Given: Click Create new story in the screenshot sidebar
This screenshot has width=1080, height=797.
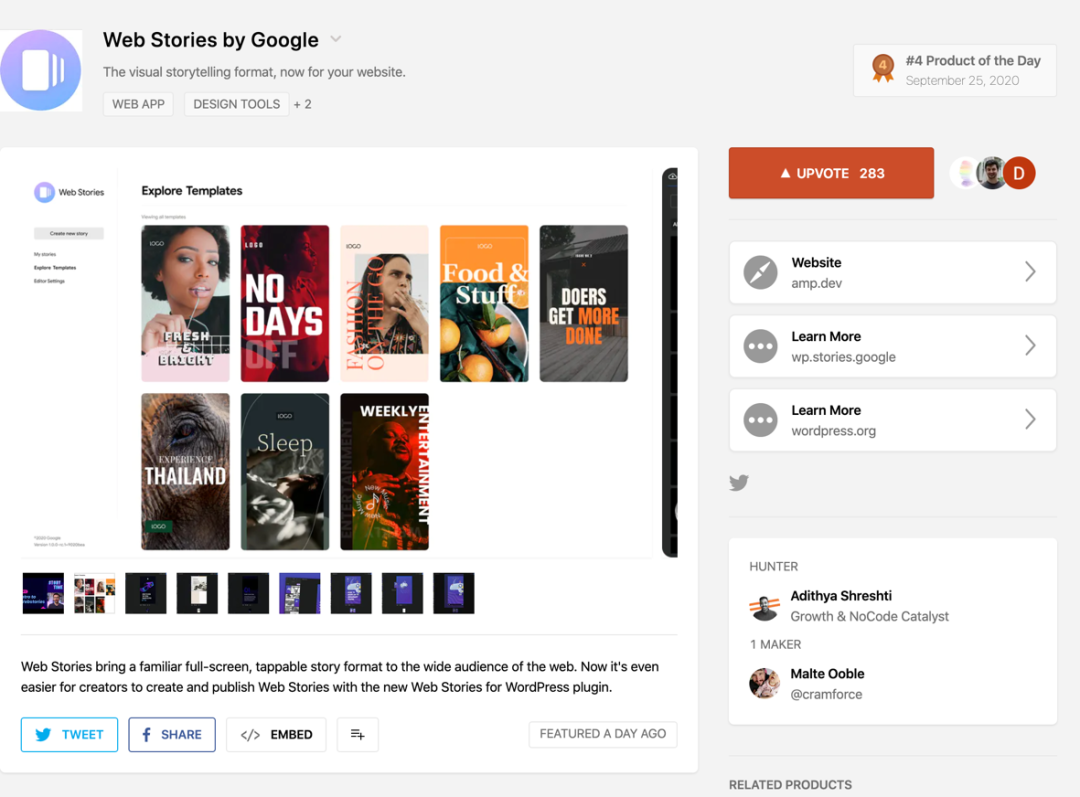Looking at the screenshot, I should 69,234.
